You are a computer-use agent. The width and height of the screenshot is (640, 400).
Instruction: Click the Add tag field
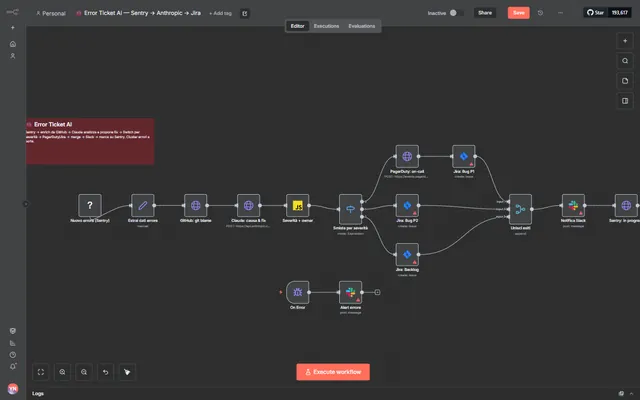pyautogui.click(x=220, y=13)
